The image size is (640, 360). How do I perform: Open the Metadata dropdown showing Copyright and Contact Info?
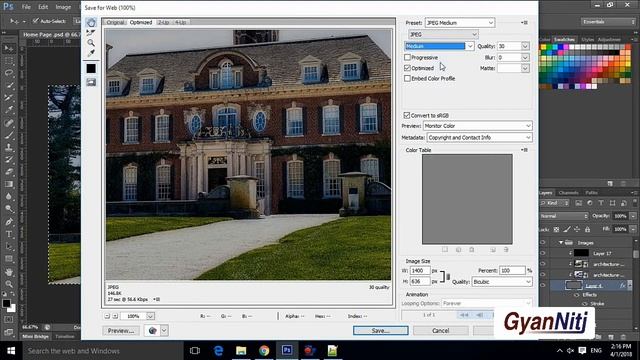pos(480,138)
